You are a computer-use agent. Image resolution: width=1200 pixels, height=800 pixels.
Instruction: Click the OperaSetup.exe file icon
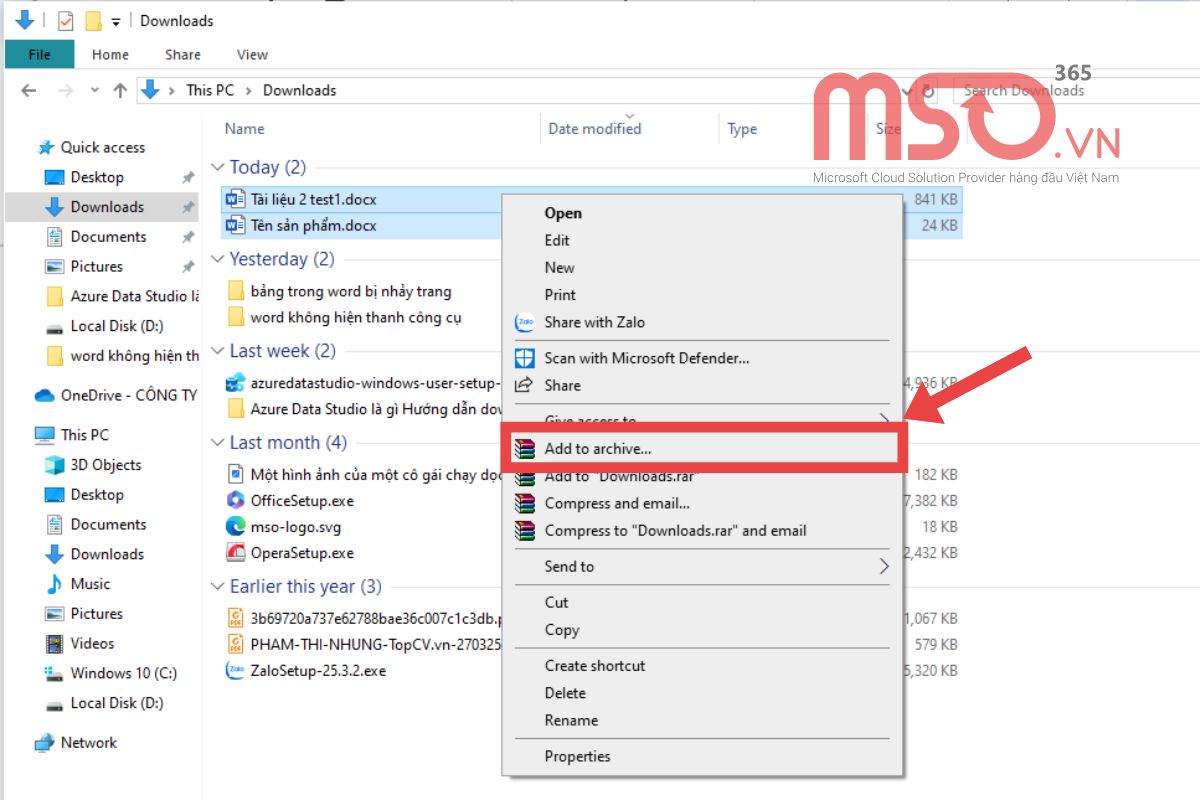click(235, 552)
